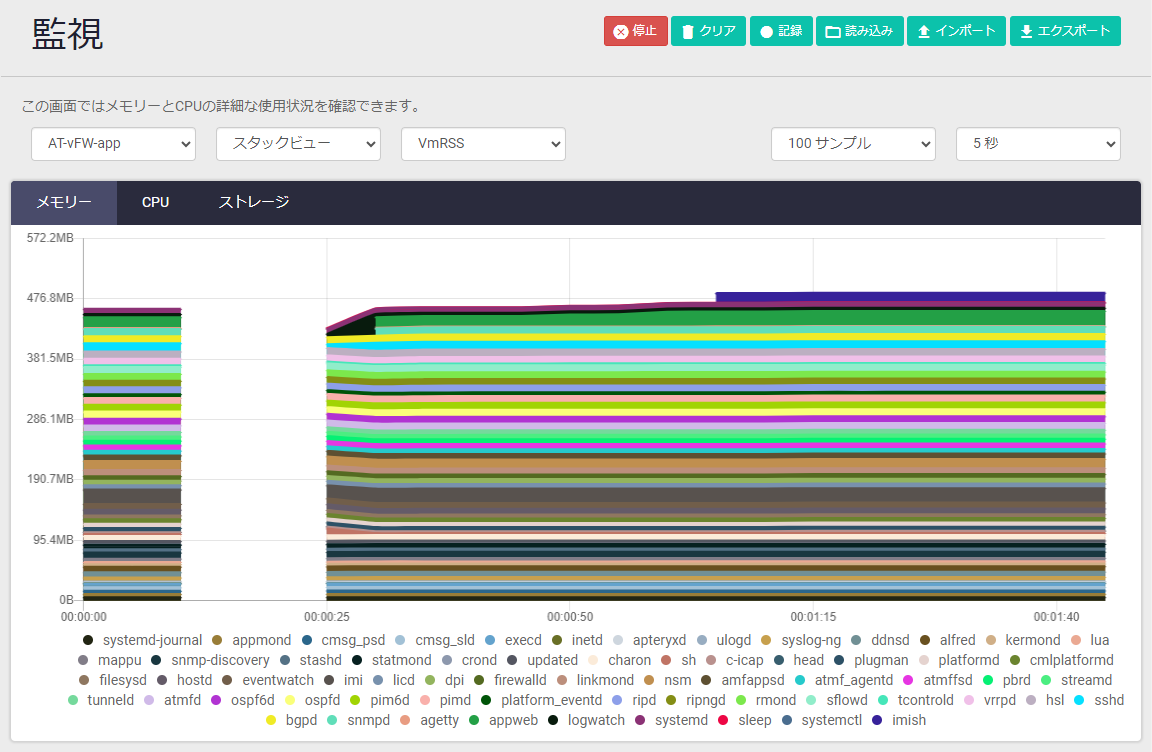Toggle syslog-ng legend entry
1152x752 pixels.
801,640
